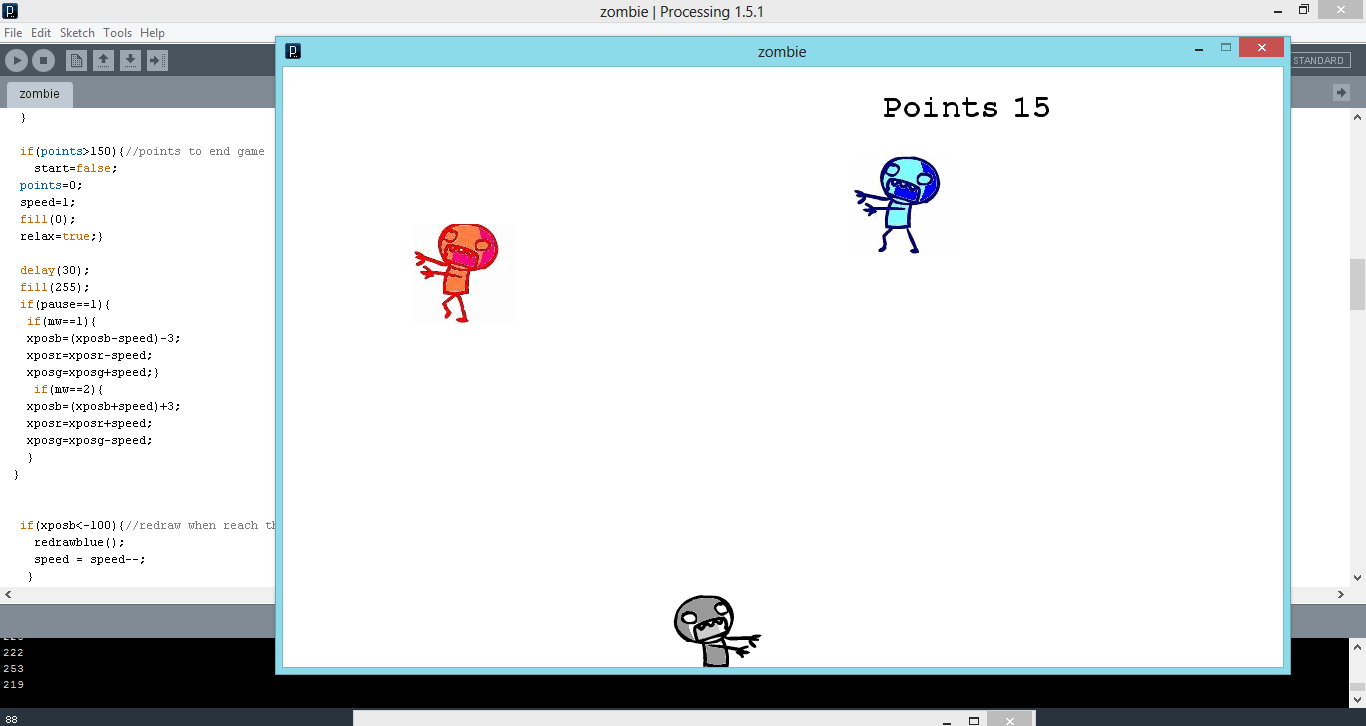Screen dimensions: 1366x726
Task: Click the gray zombie in the game
Action: click(x=716, y=631)
